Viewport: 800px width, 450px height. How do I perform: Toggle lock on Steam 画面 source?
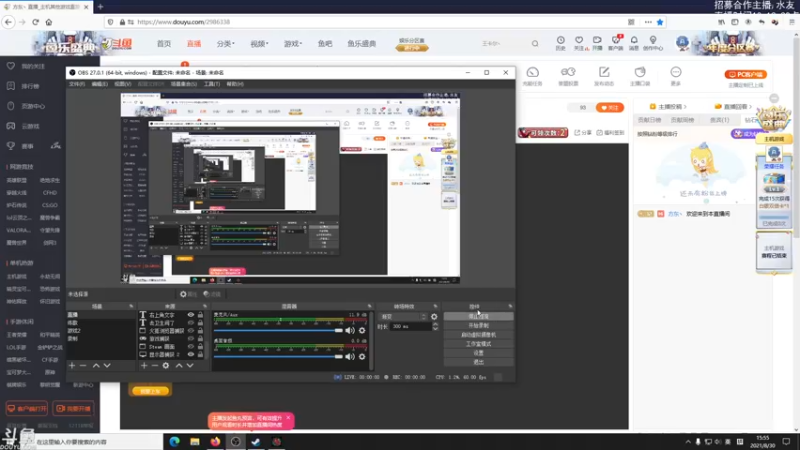(200, 346)
